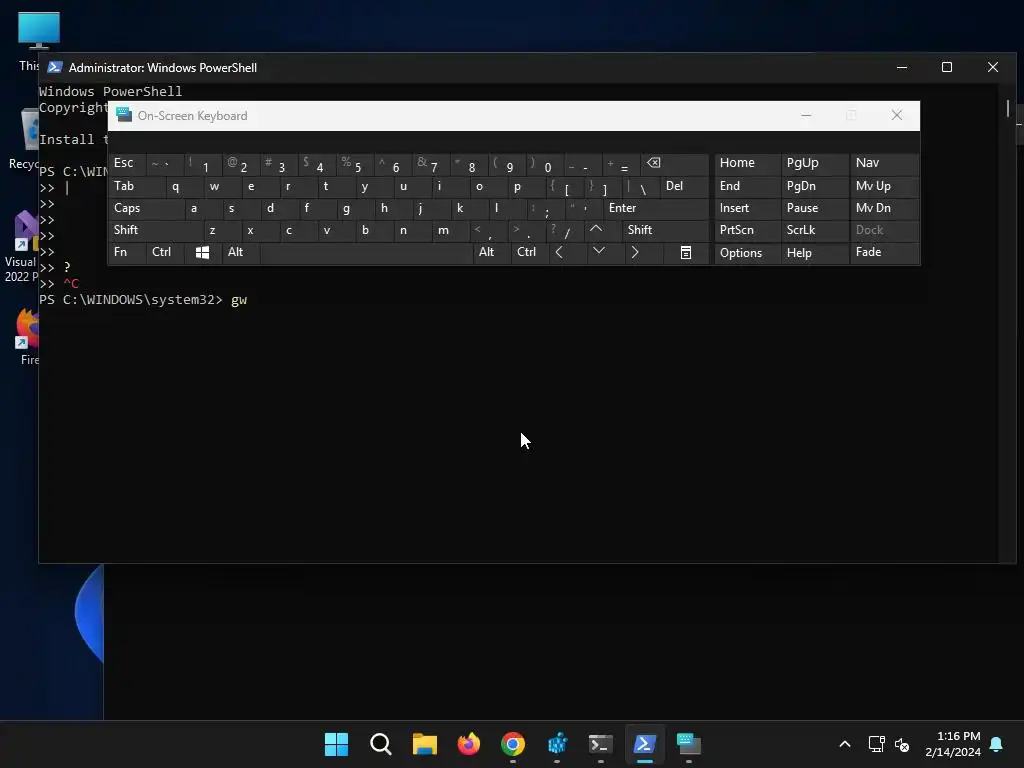Switch to the PowerShell taskbar icon

click(x=645, y=744)
